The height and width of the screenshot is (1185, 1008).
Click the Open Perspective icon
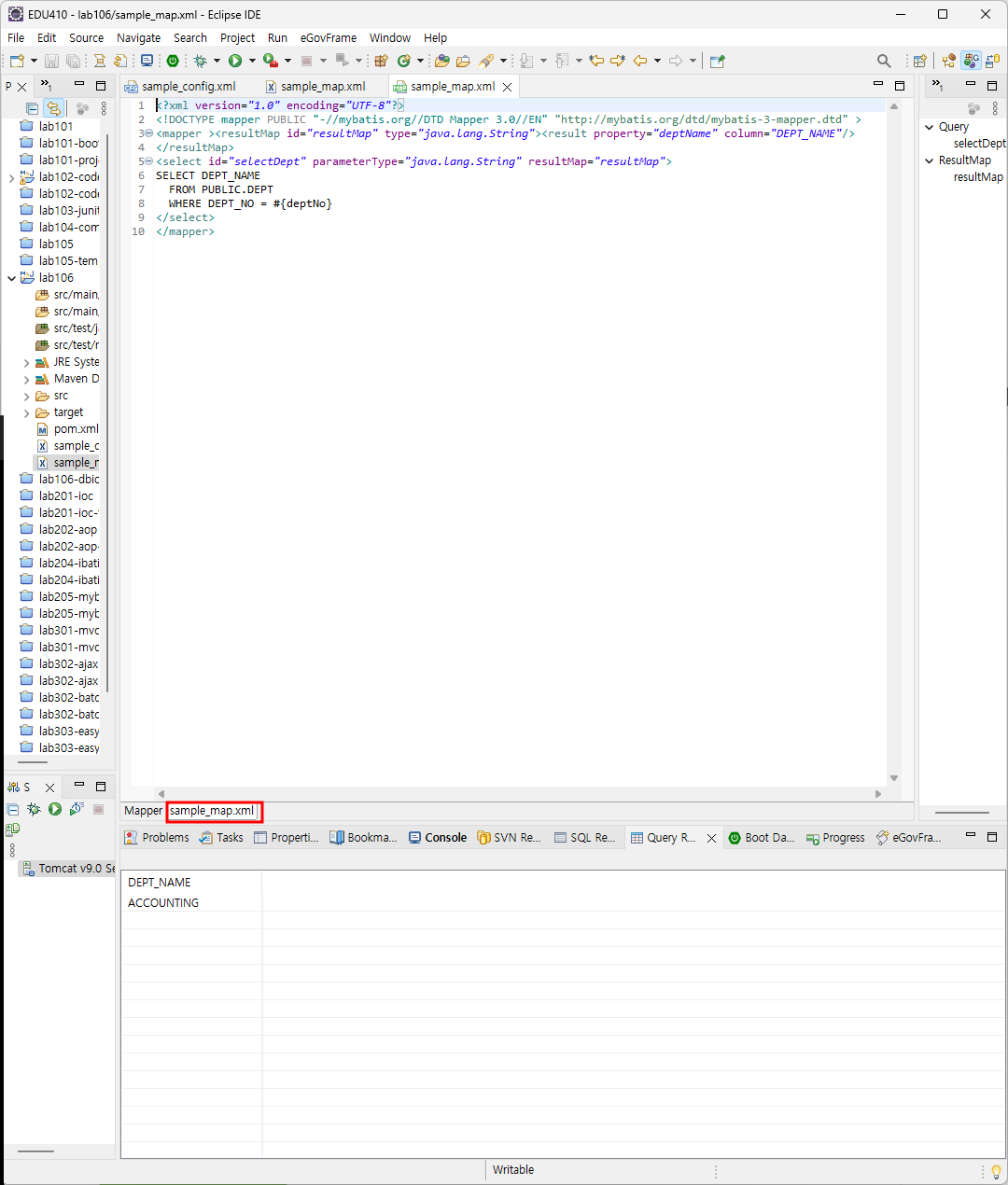click(920, 61)
